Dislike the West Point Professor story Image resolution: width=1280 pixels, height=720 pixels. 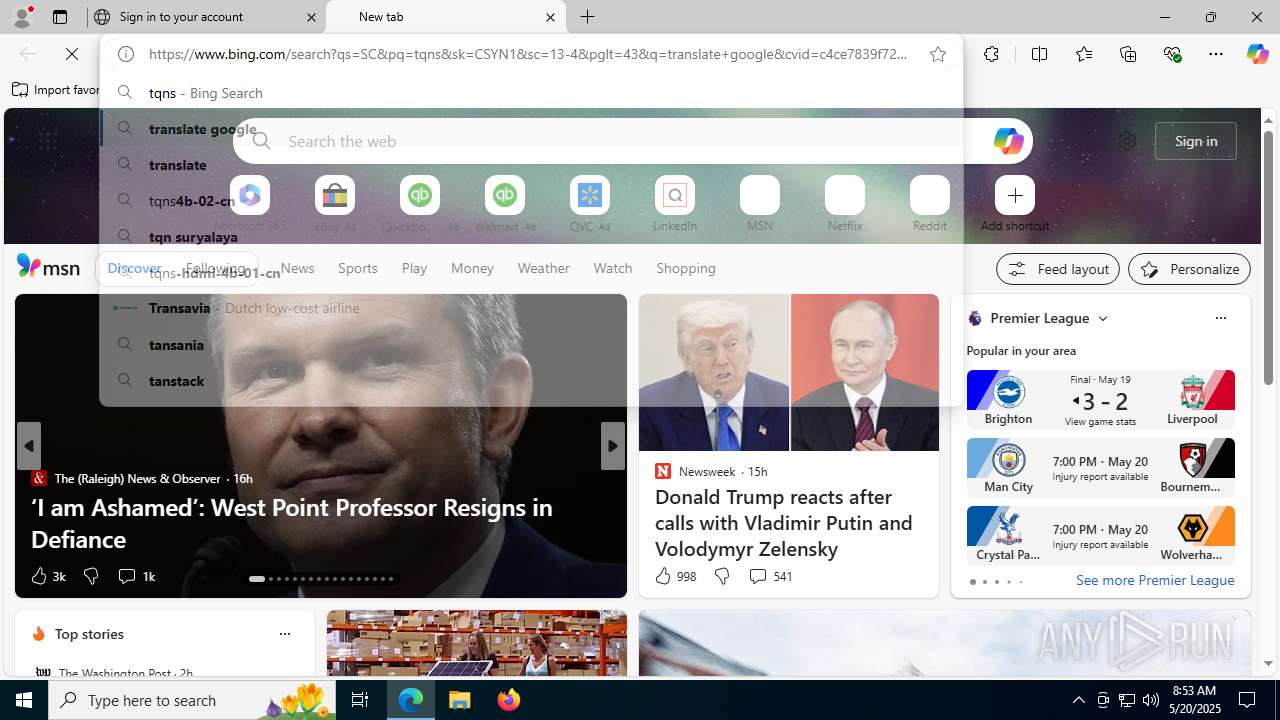click(91, 576)
